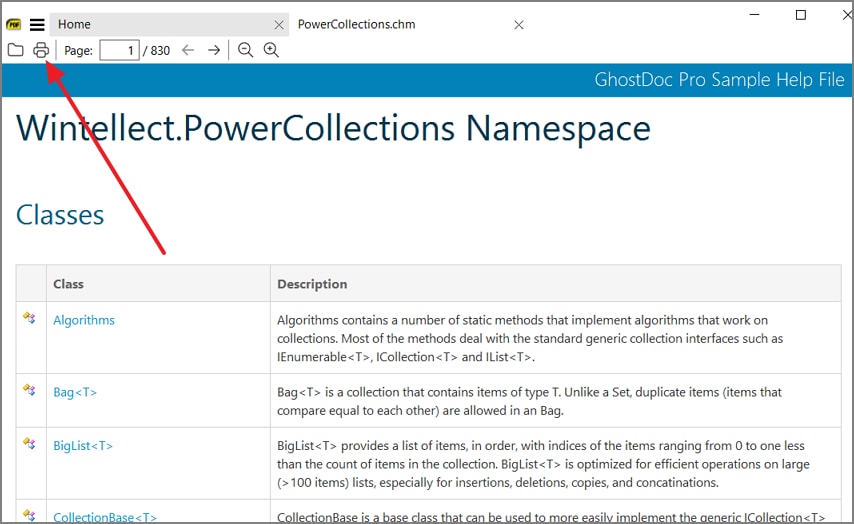Click the 'Page:' label in toolbar

coord(78,51)
